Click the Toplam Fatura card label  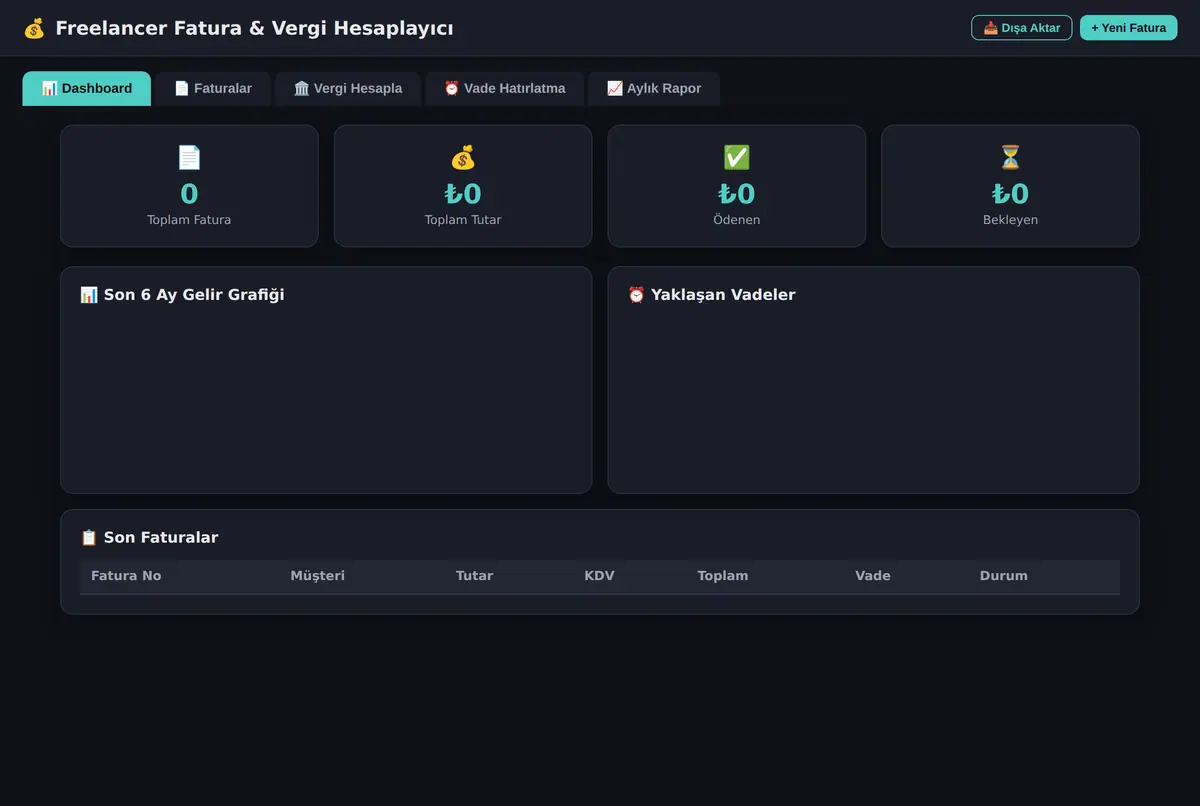tap(189, 220)
